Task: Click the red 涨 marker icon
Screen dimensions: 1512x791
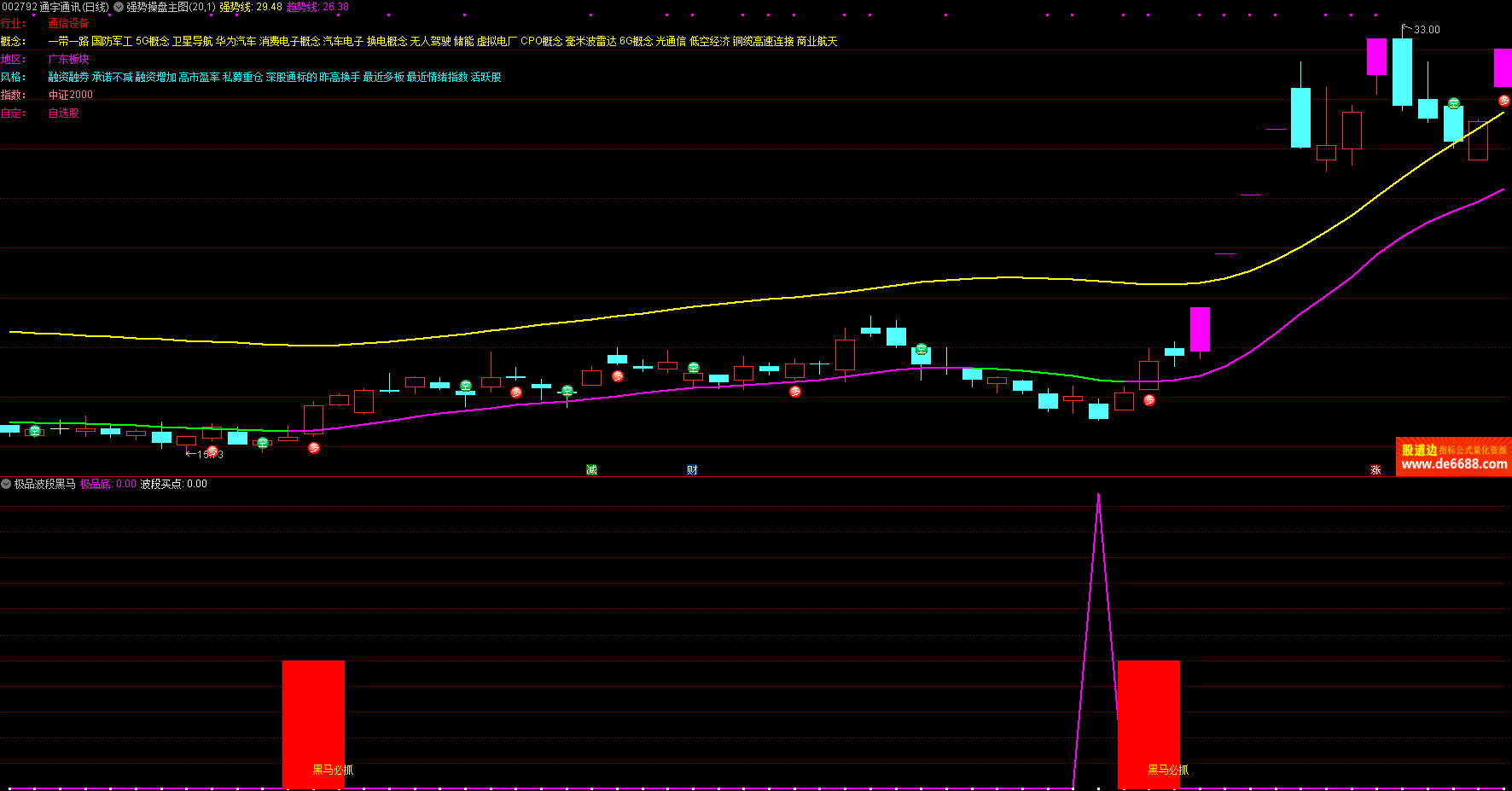Action: (1375, 470)
